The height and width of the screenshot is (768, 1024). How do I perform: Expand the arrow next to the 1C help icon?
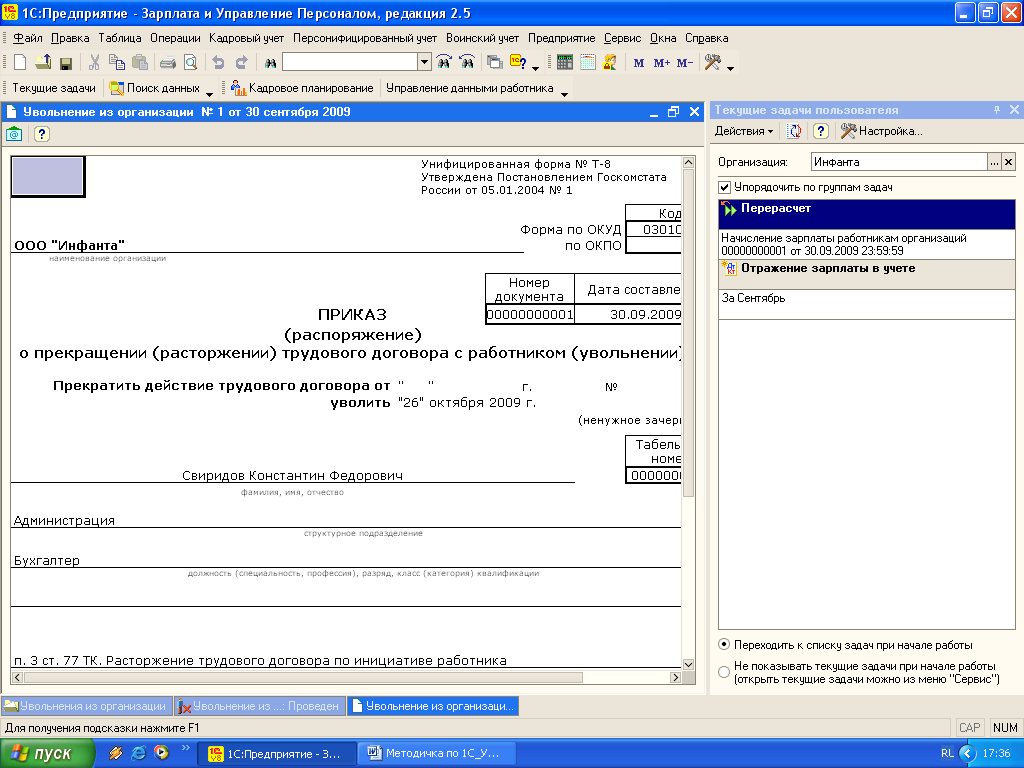(x=536, y=67)
